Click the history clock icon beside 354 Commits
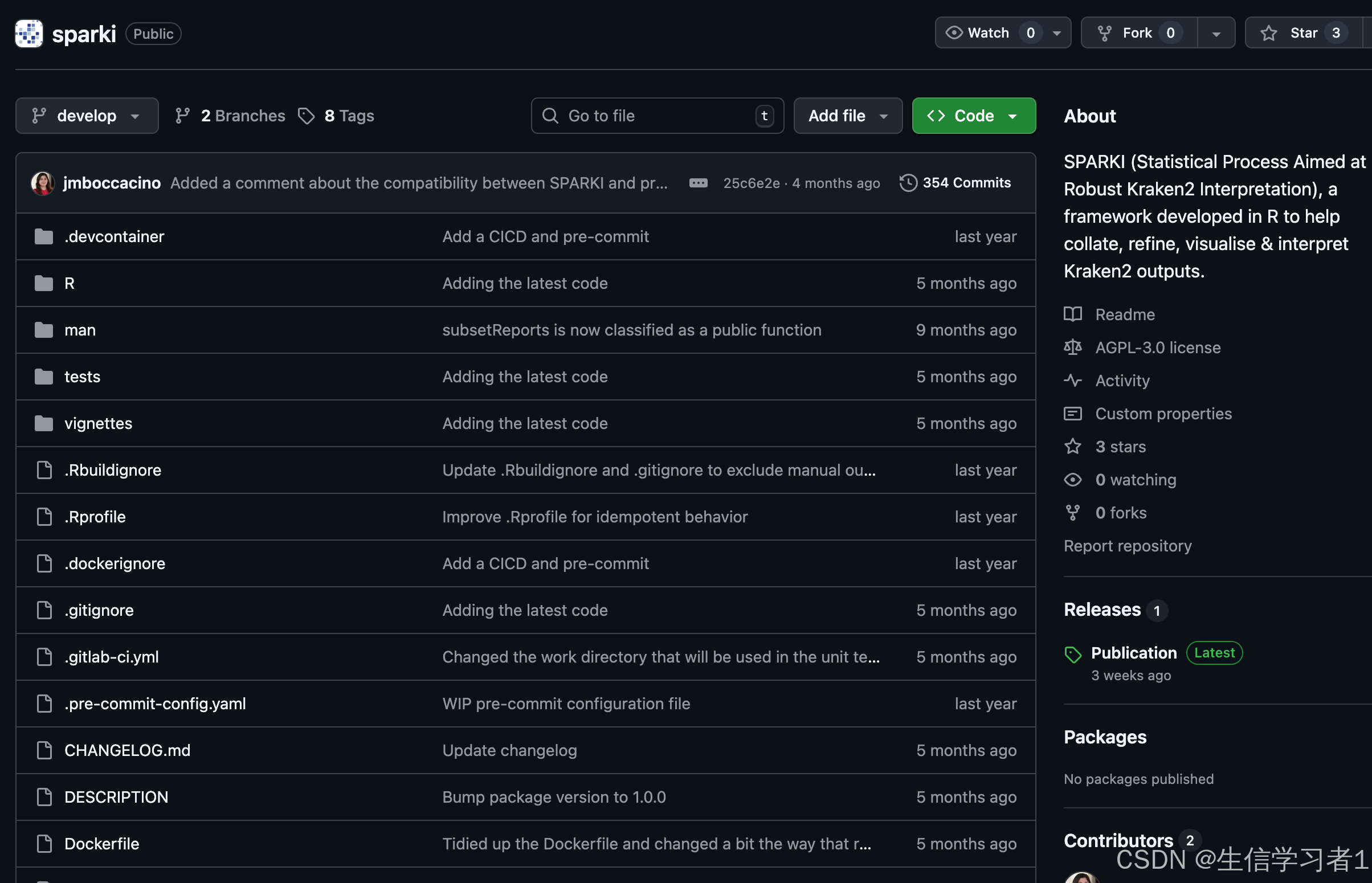The image size is (1372, 883). [908, 183]
